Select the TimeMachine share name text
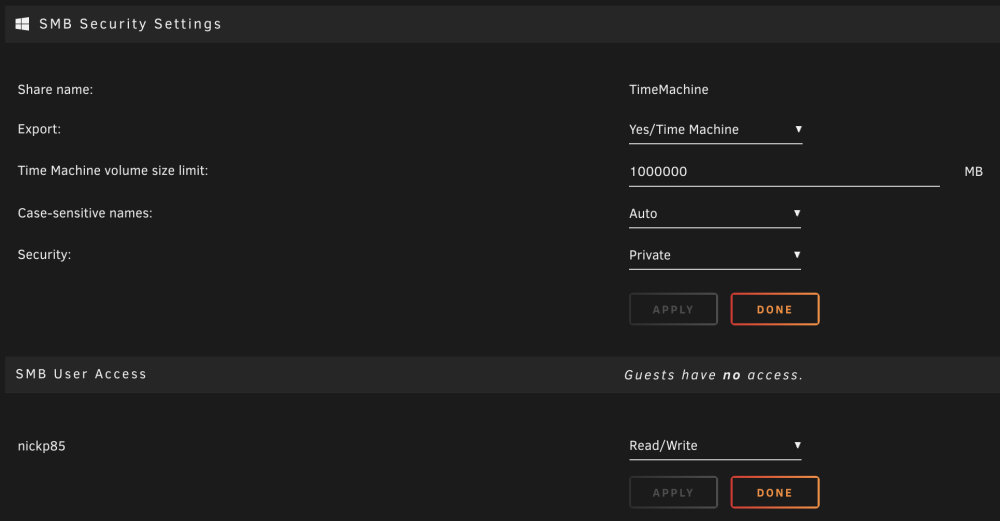Screen dimensions: 1000x521 point(668,90)
